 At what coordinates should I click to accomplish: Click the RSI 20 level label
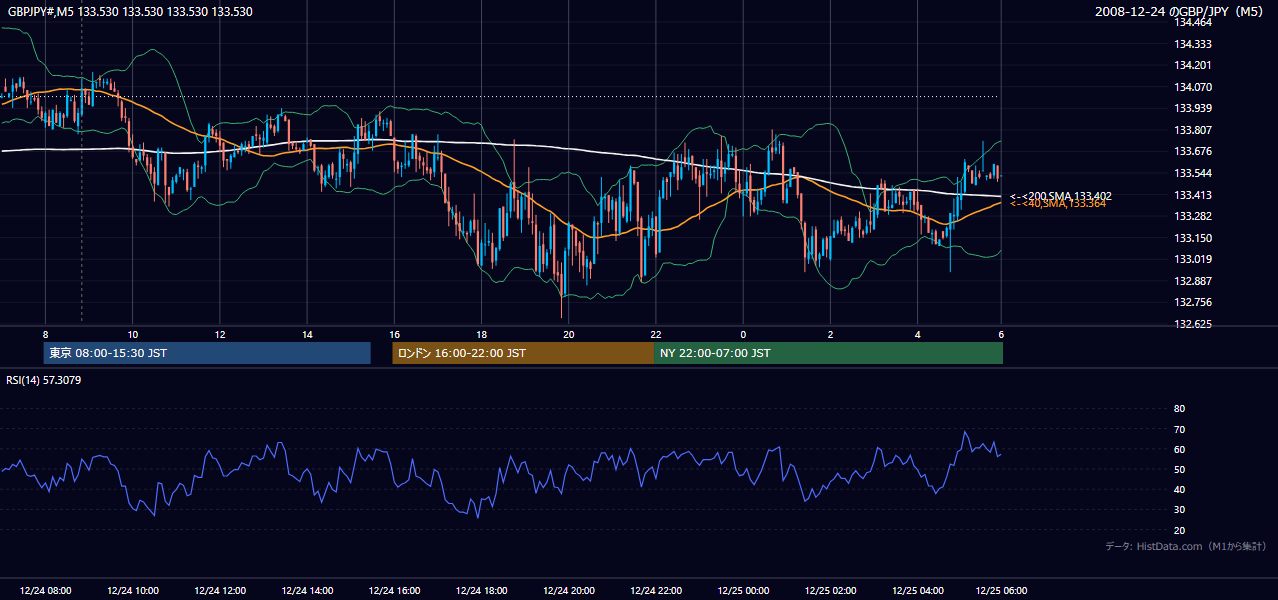[x=1179, y=531]
